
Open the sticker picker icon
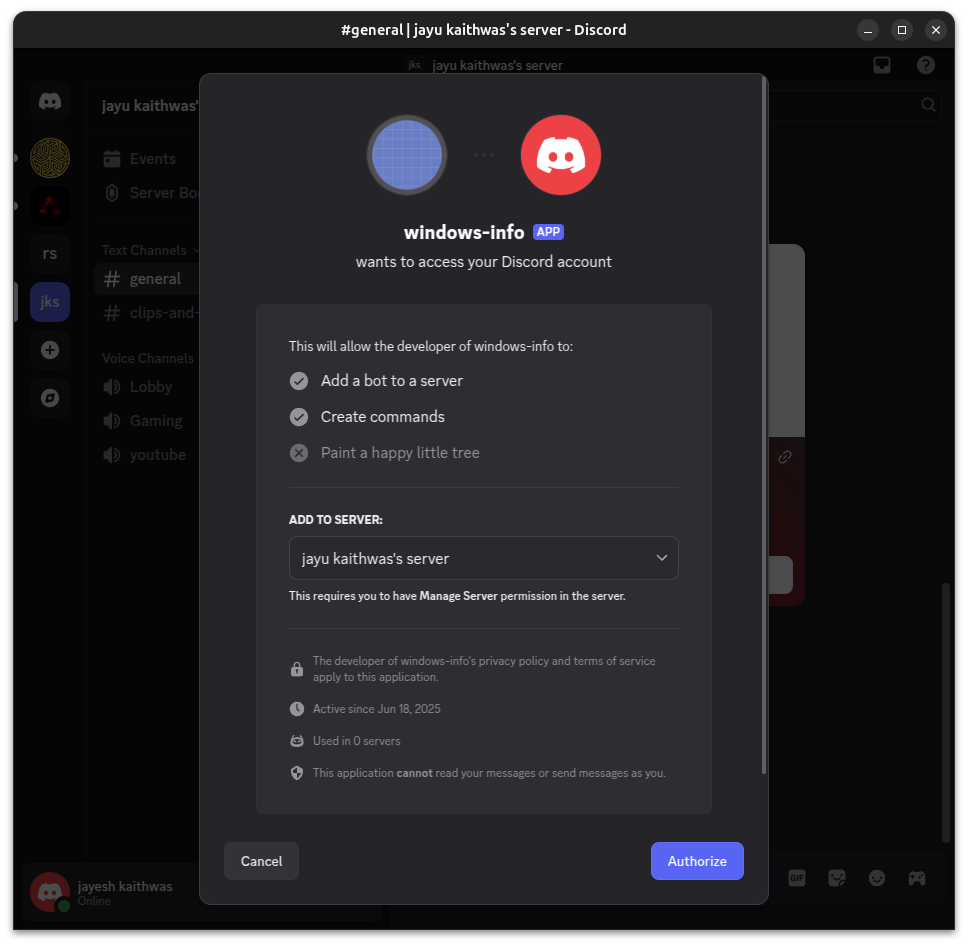pyautogui.click(x=837, y=877)
